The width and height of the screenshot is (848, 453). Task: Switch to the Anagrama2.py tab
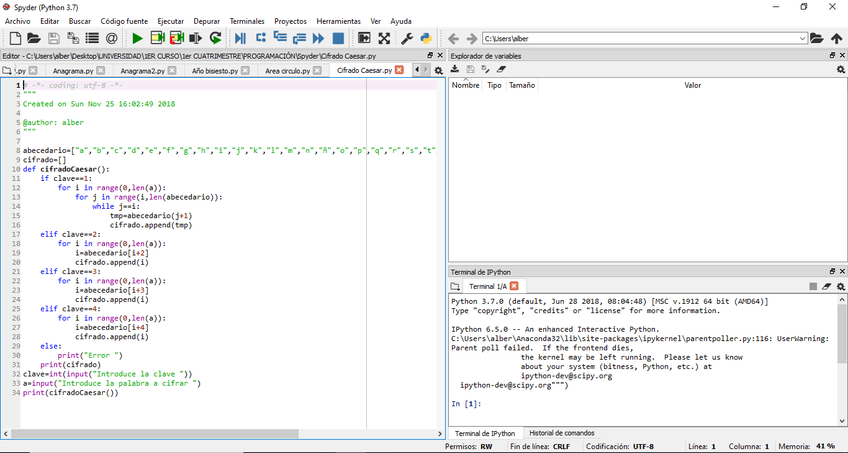click(x=142, y=71)
